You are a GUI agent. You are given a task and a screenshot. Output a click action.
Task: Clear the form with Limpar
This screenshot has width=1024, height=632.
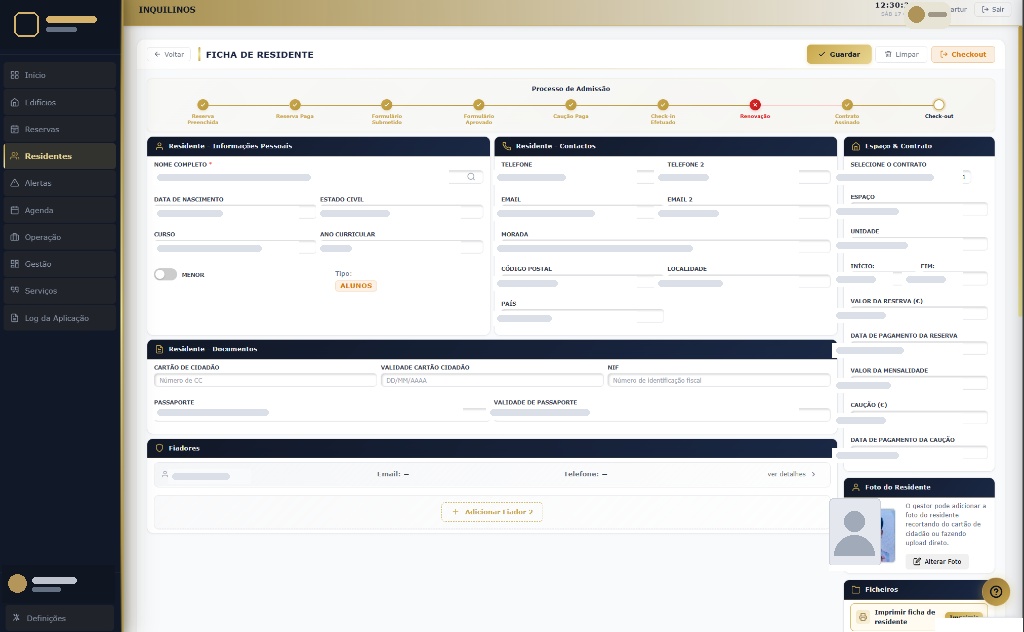(x=901, y=54)
